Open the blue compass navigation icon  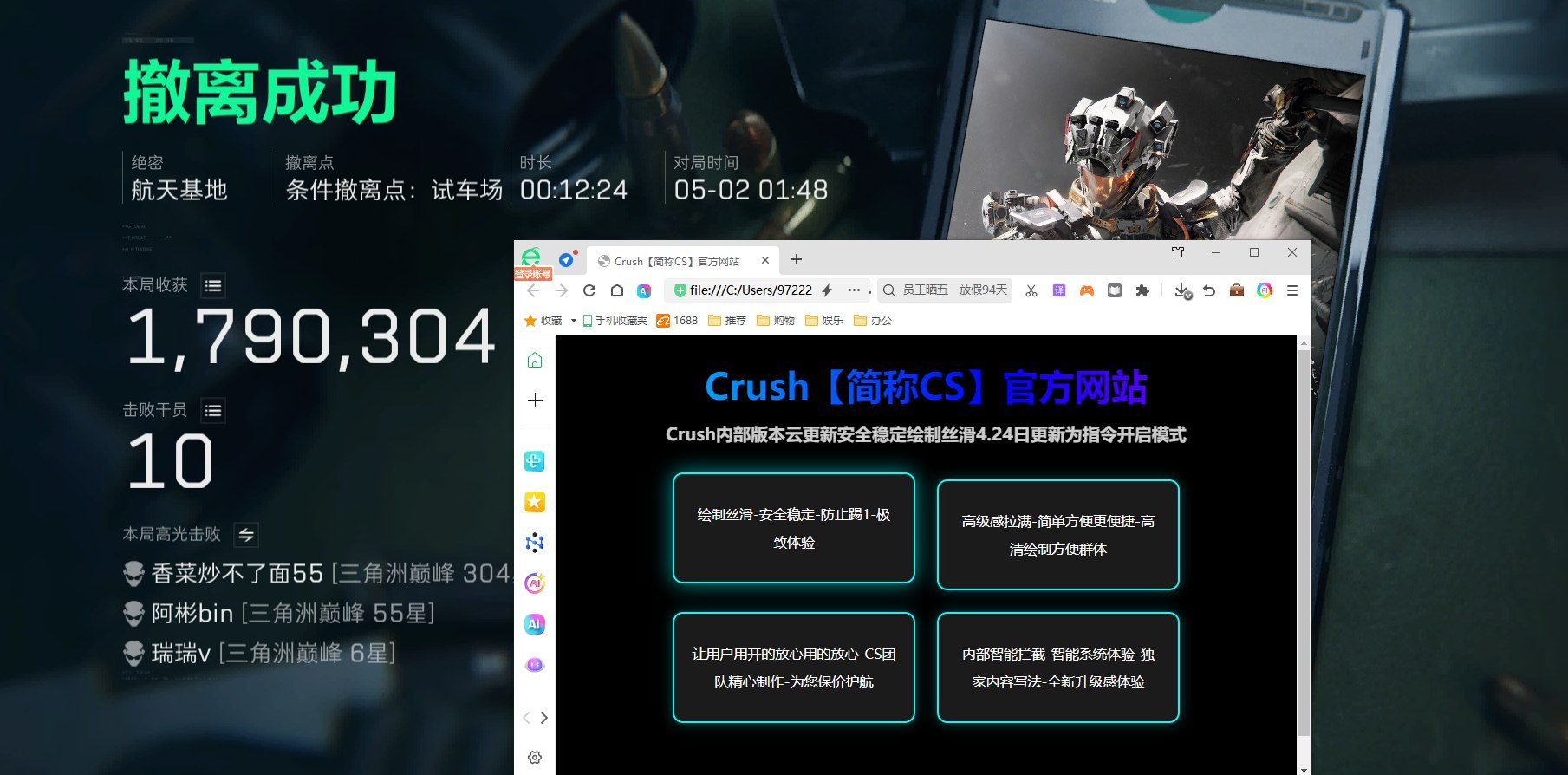pos(566,259)
